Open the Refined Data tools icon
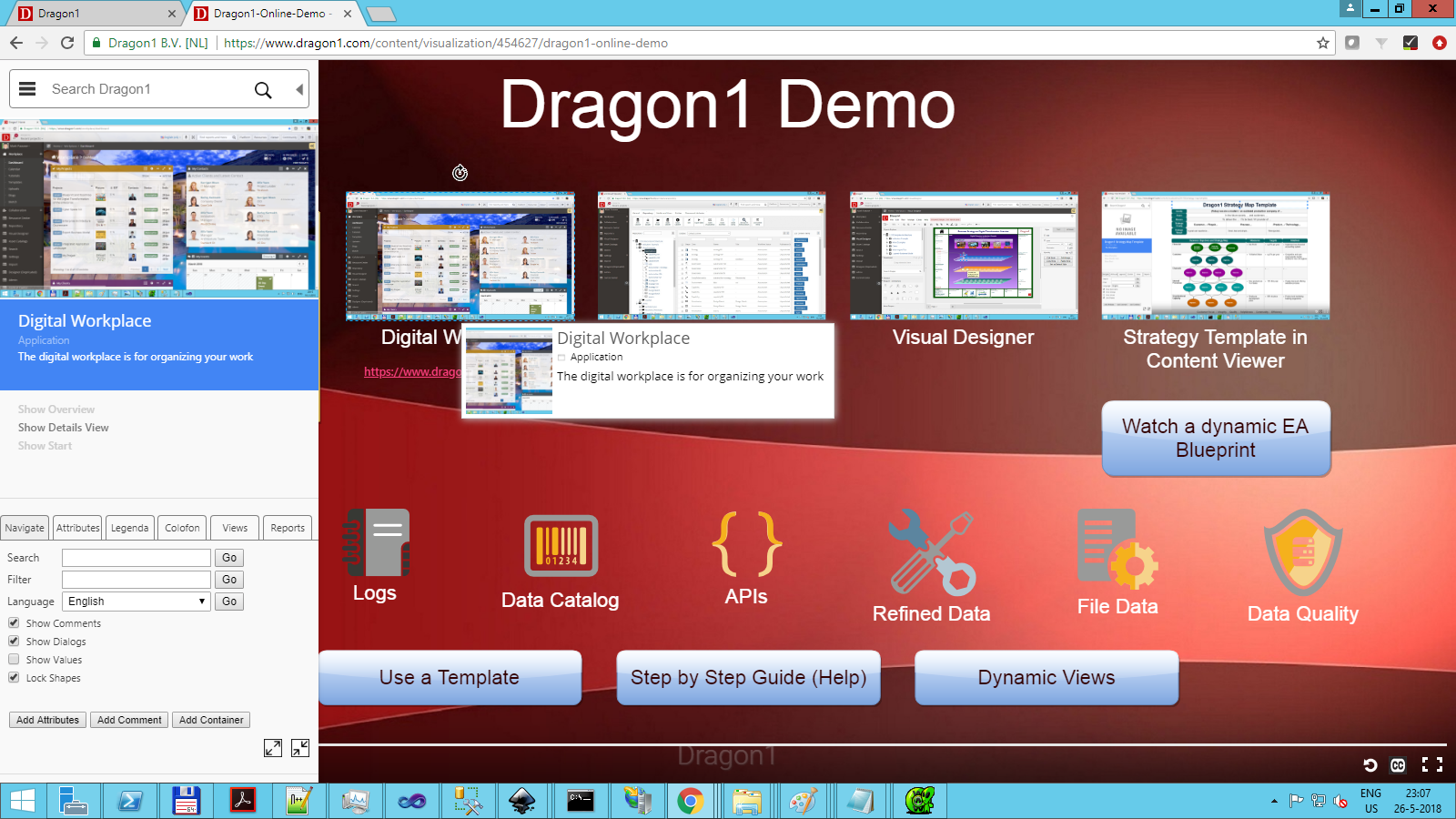Viewport: 1456px width, 819px height. [x=932, y=551]
